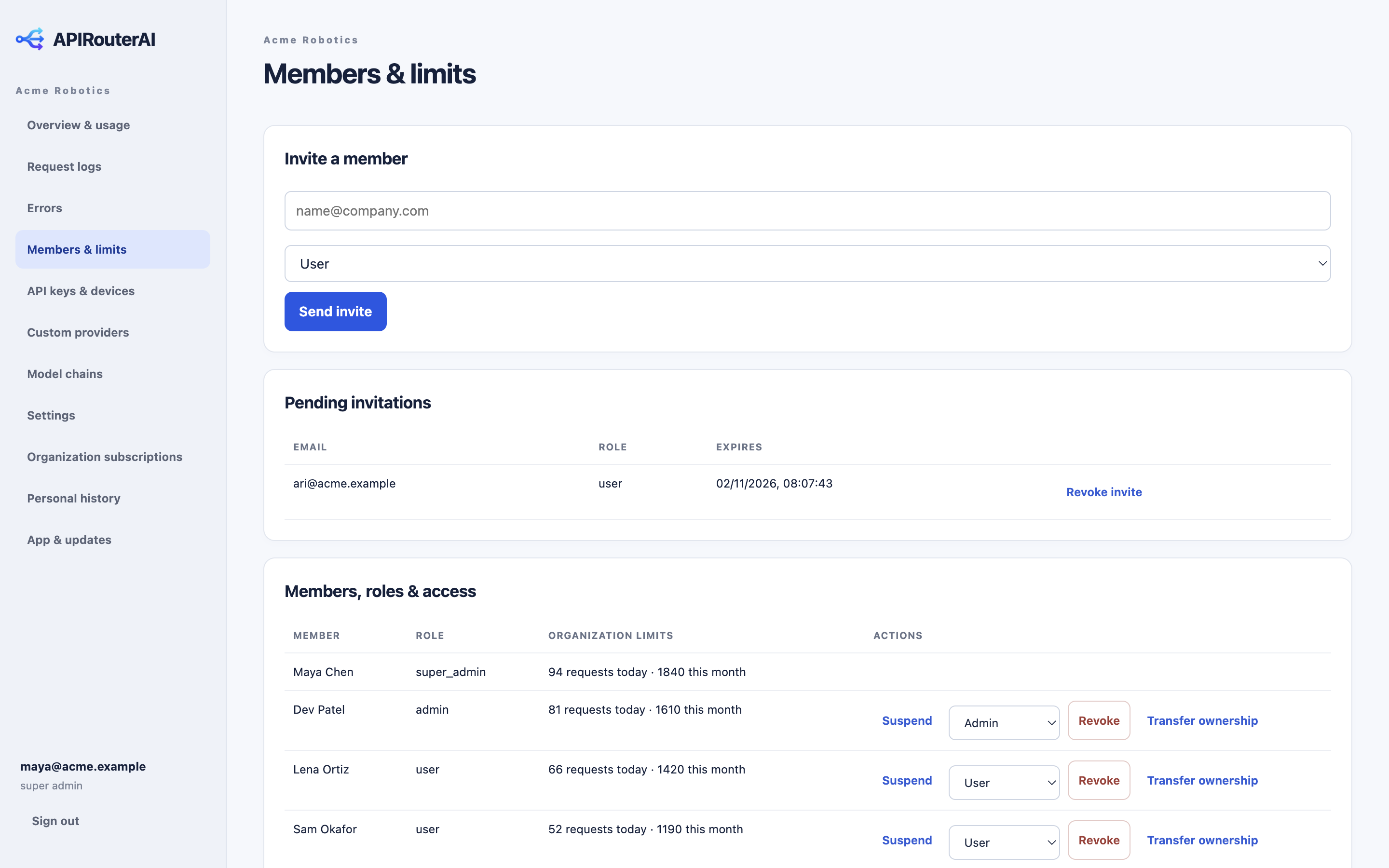1389x868 pixels.
Task: View Personal history
Action: click(112, 498)
